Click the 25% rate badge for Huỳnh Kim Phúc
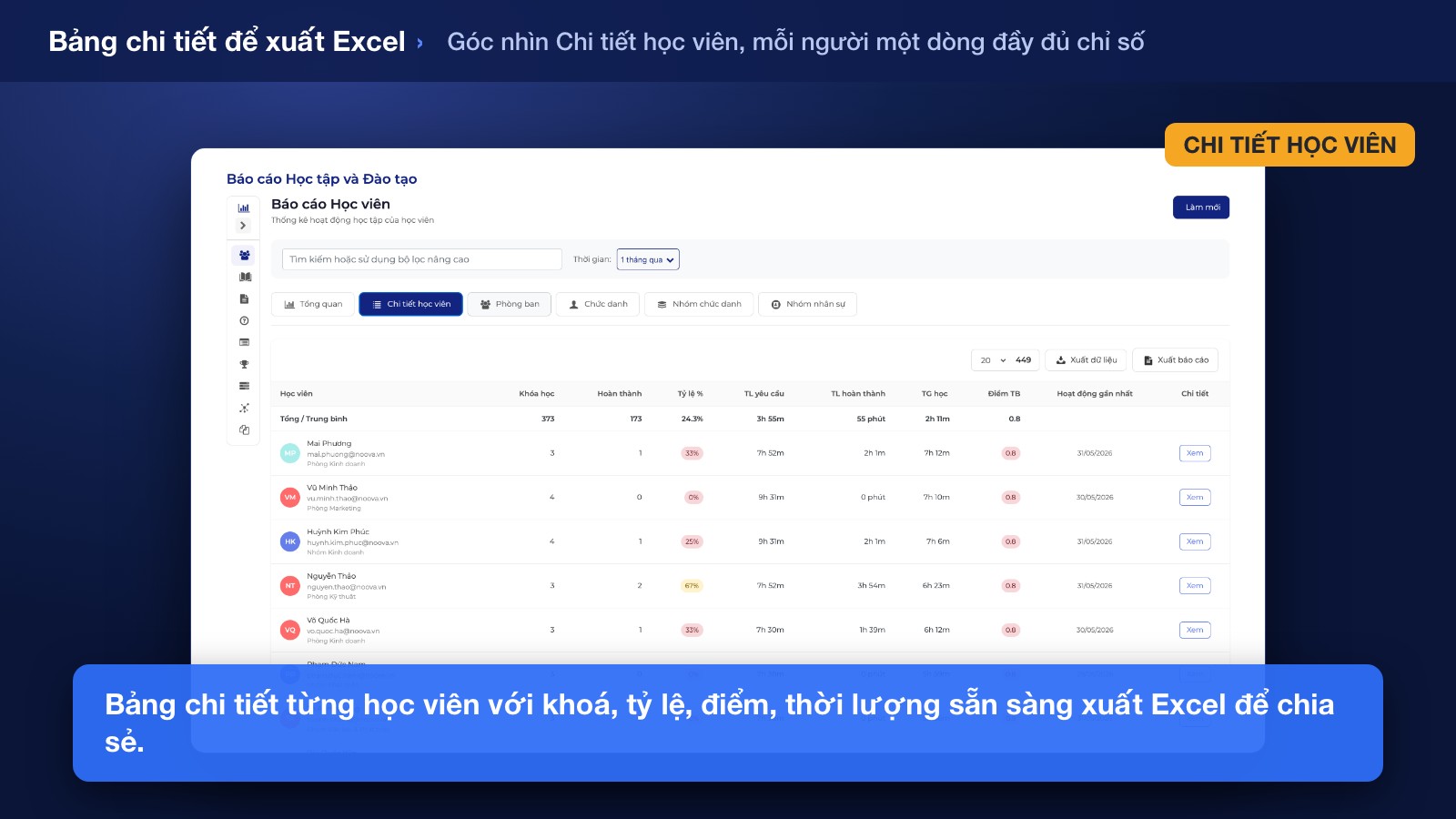The width and height of the screenshot is (1456, 819). click(x=692, y=541)
